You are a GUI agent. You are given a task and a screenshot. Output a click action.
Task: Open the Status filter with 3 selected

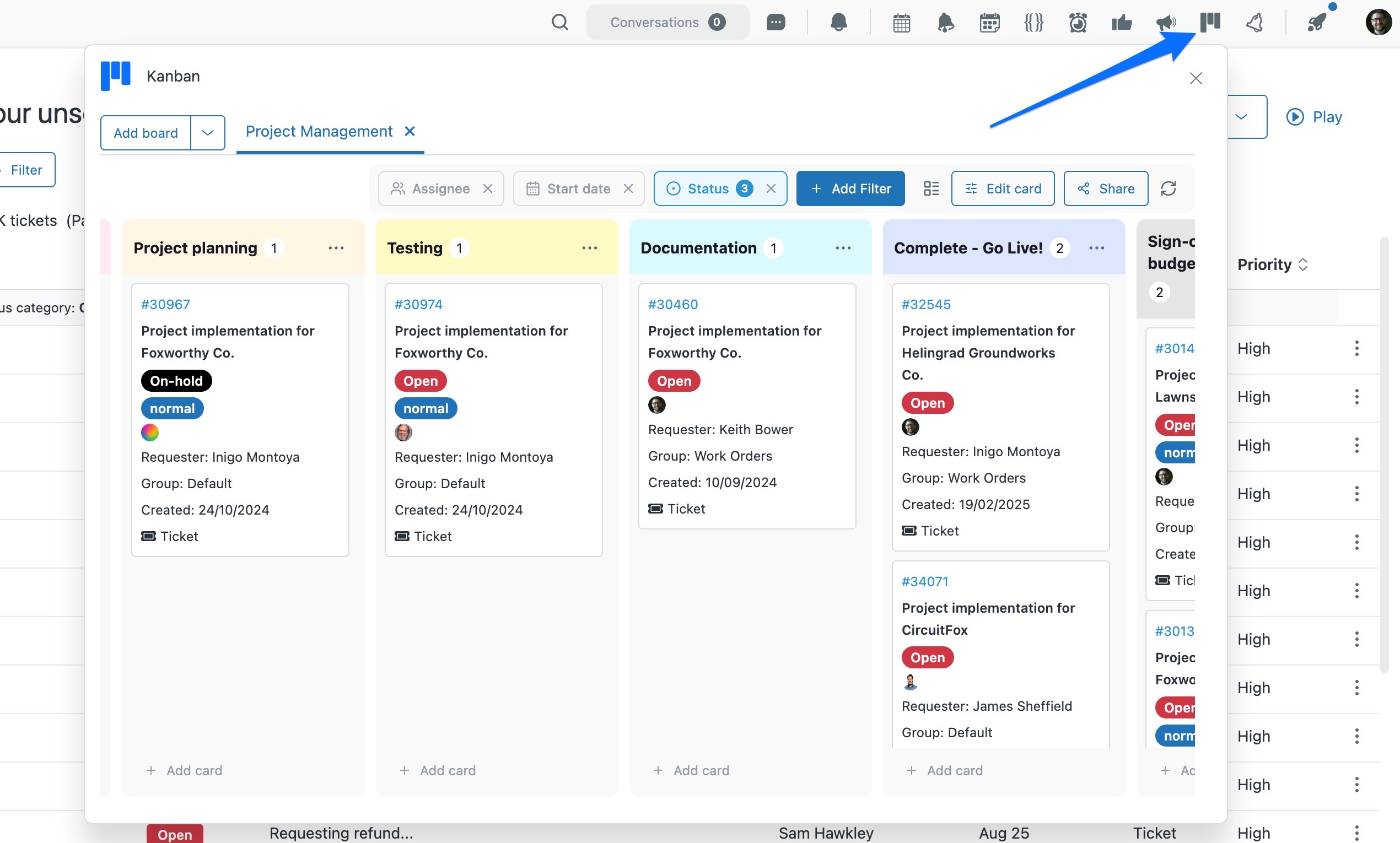(x=709, y=188)
